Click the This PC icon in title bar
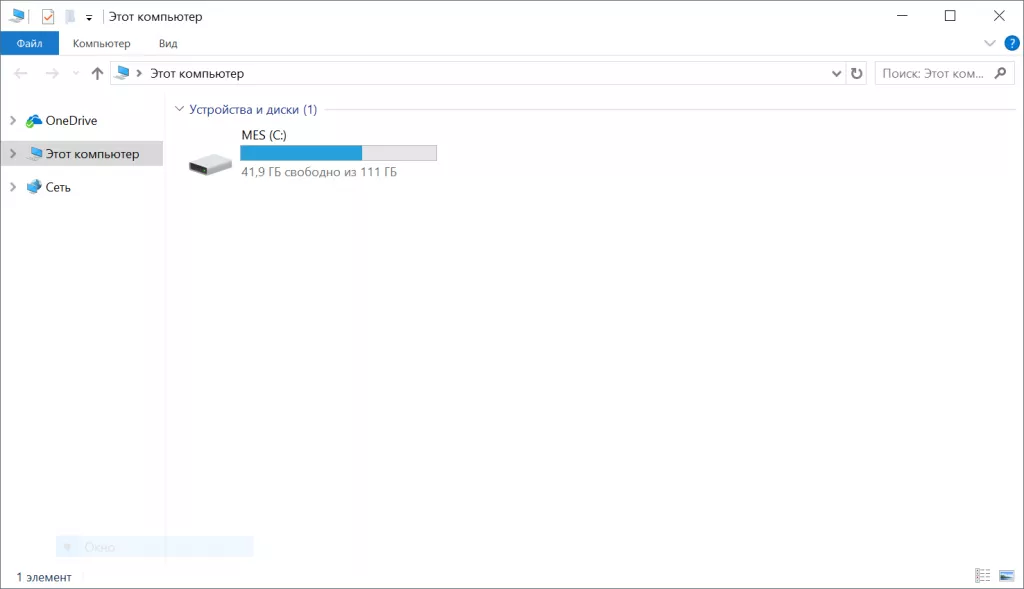 (17, 16)
